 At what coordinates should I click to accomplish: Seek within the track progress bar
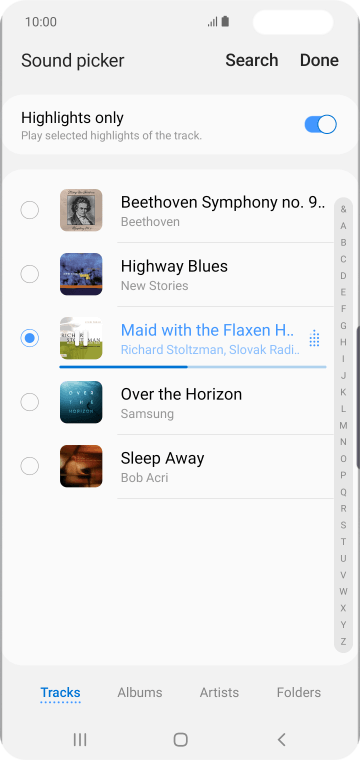click(193, 367)
